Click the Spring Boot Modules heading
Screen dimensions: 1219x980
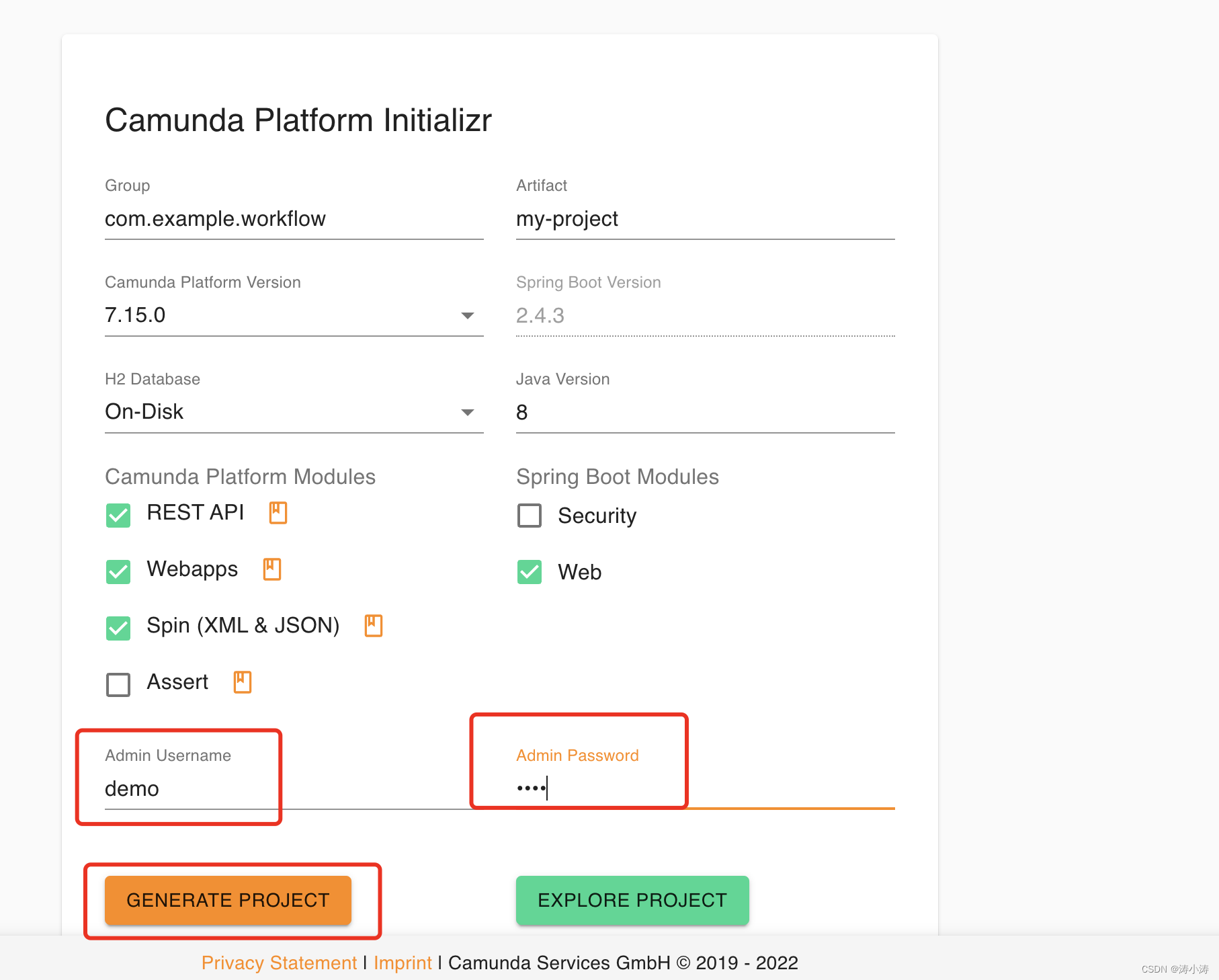(618, 477)
